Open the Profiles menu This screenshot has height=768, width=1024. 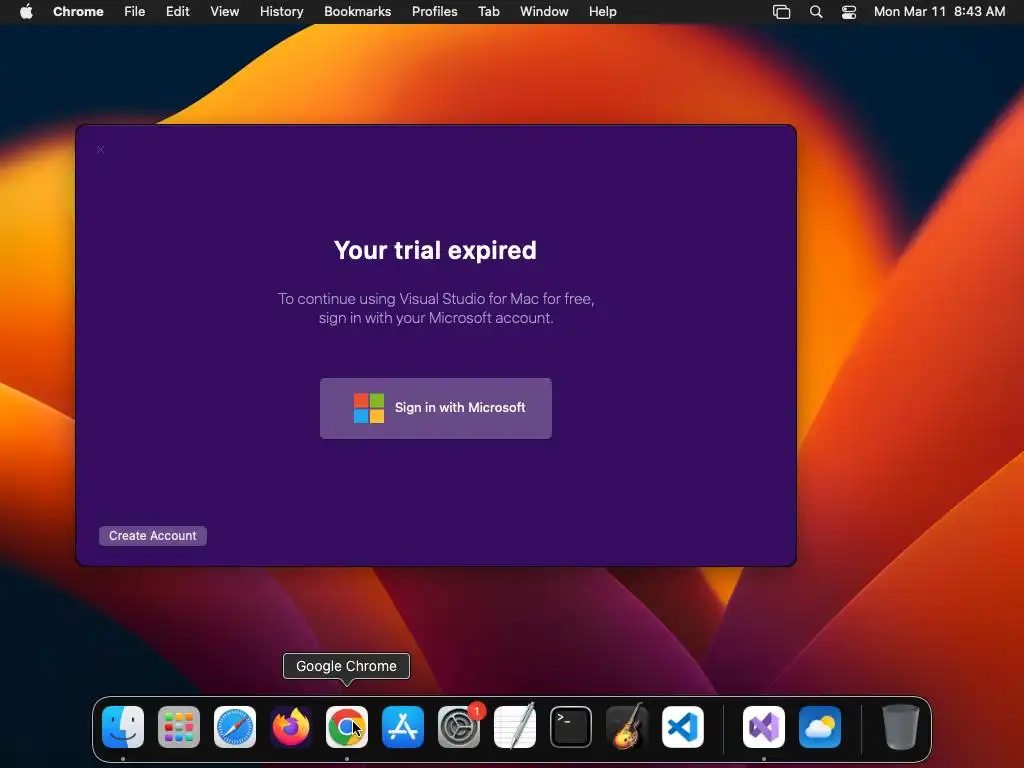434,12
